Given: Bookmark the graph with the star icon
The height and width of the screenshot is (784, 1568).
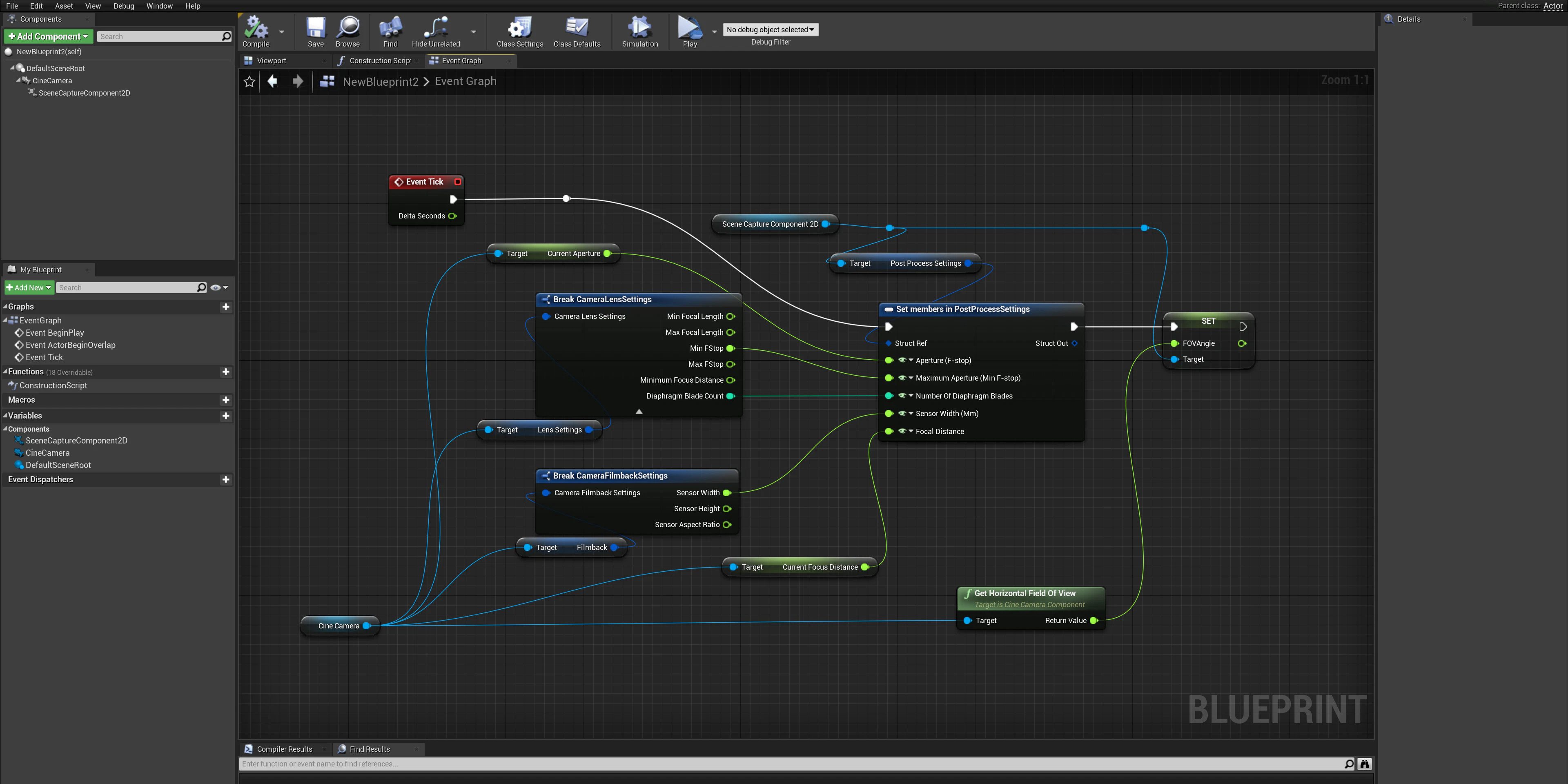Looking at the screenshot, I should point(249,82).
